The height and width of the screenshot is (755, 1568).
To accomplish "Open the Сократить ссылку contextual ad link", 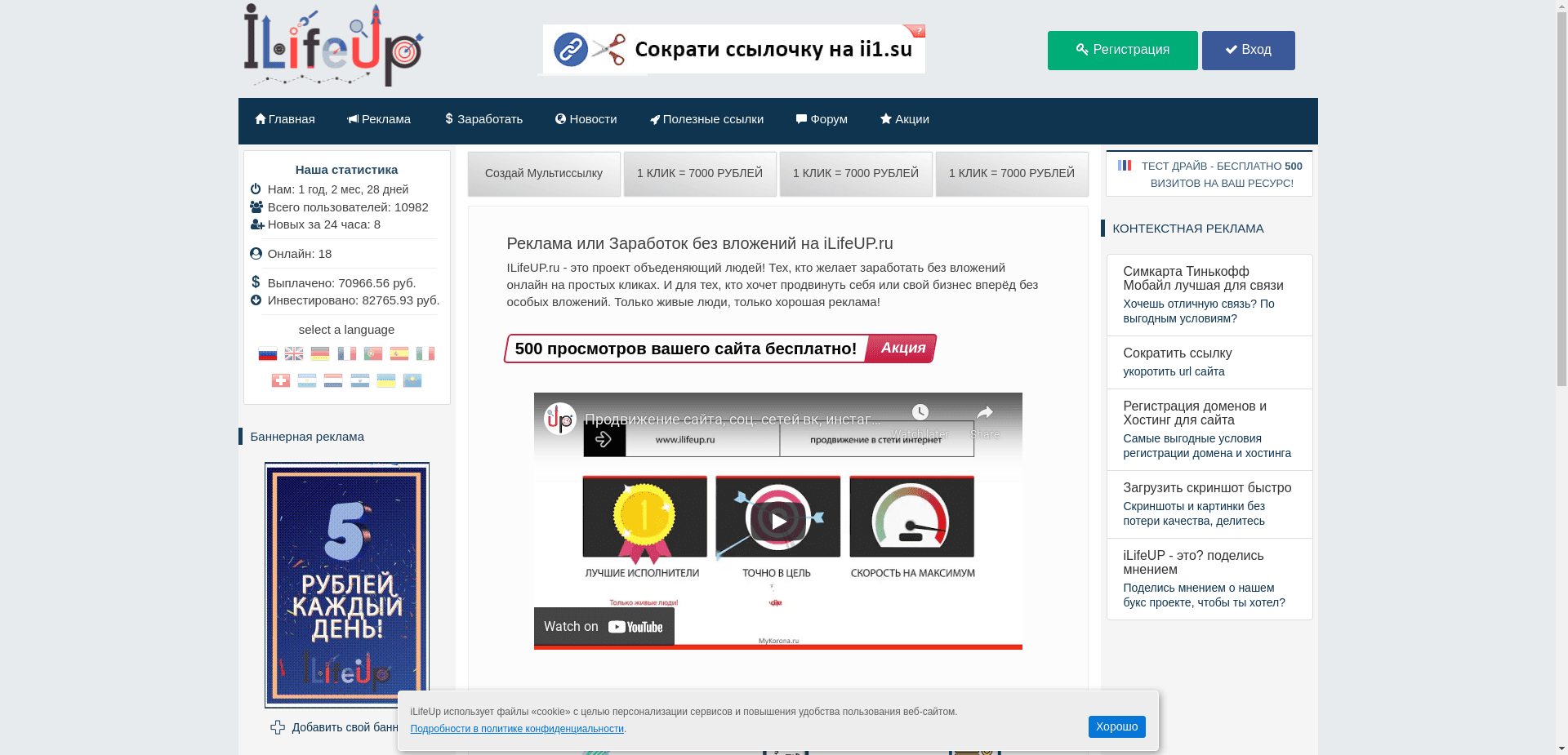I will tap(1176, 353).
